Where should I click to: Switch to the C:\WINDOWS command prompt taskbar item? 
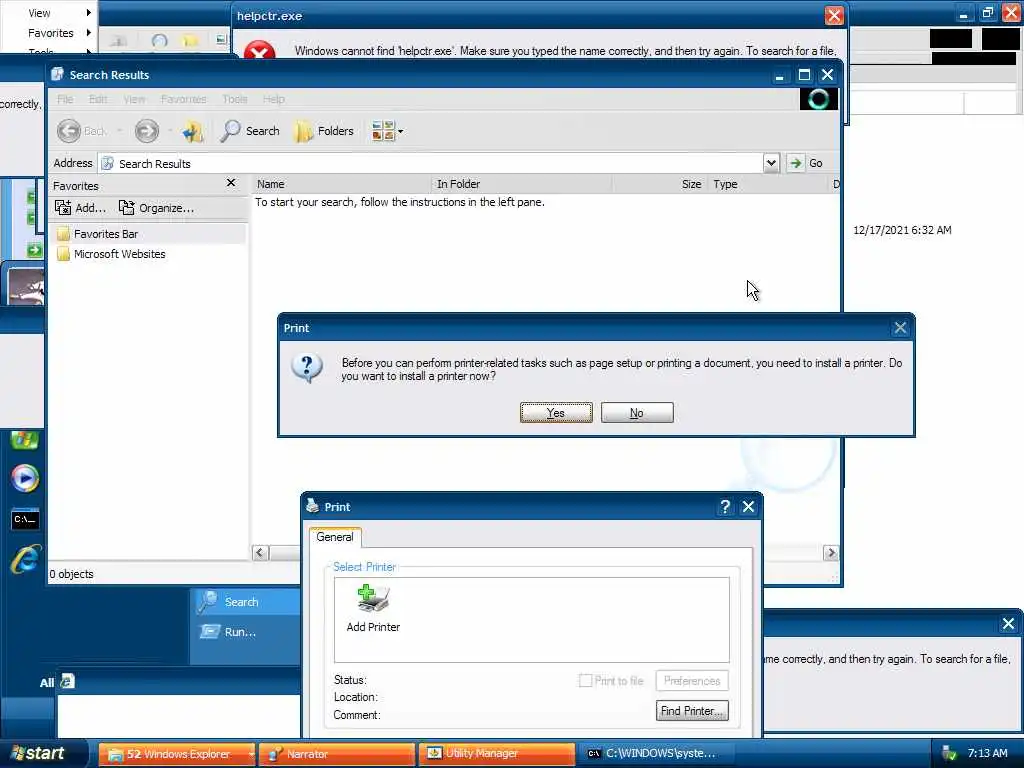pos(656,754)
